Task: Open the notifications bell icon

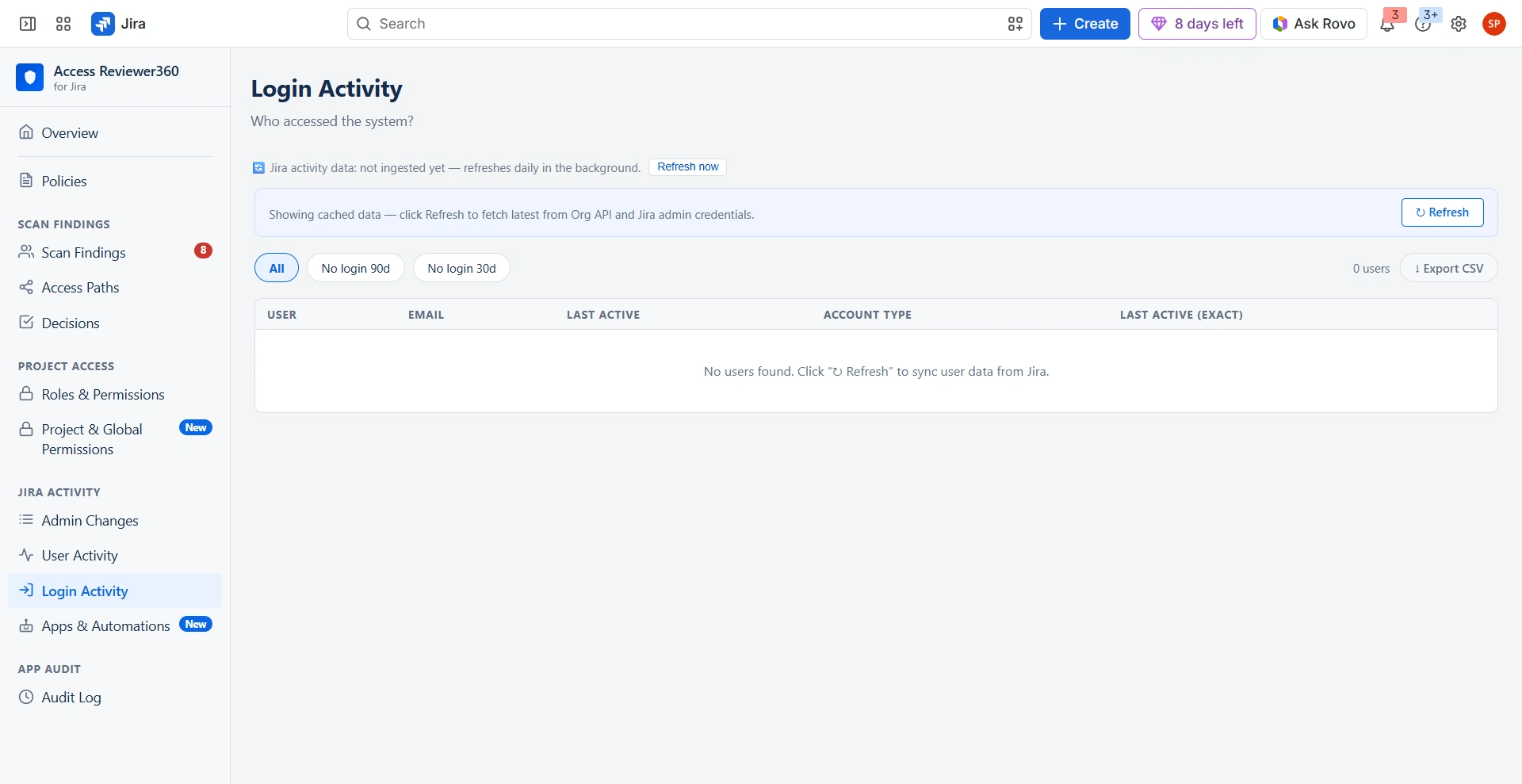Action: click(1387, 25)
